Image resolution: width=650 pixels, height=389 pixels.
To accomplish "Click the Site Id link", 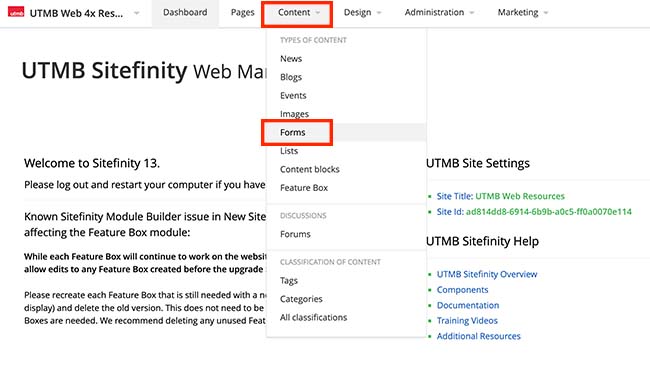I will (x=534, y=212).
